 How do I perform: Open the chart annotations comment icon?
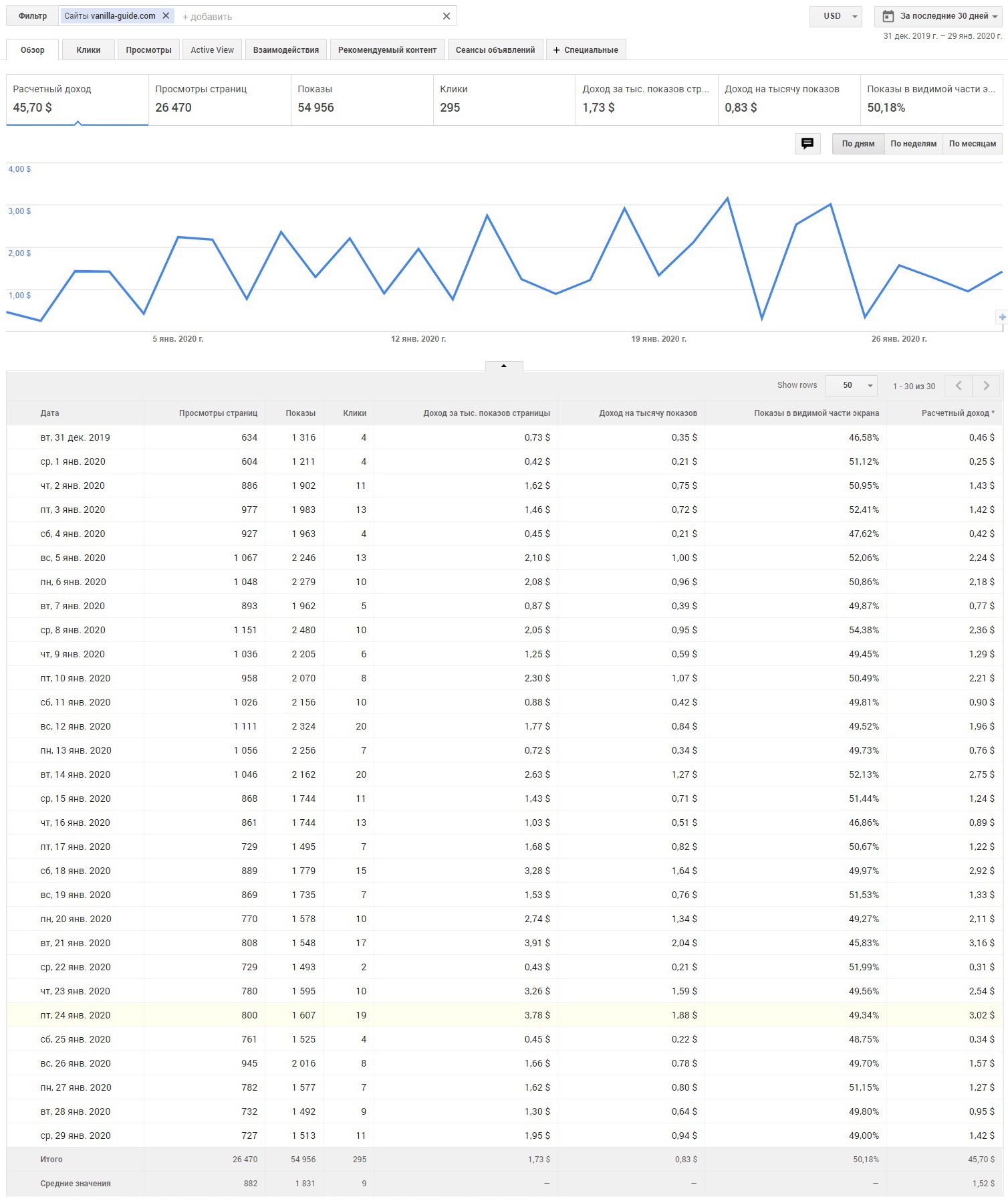[807, 144]
